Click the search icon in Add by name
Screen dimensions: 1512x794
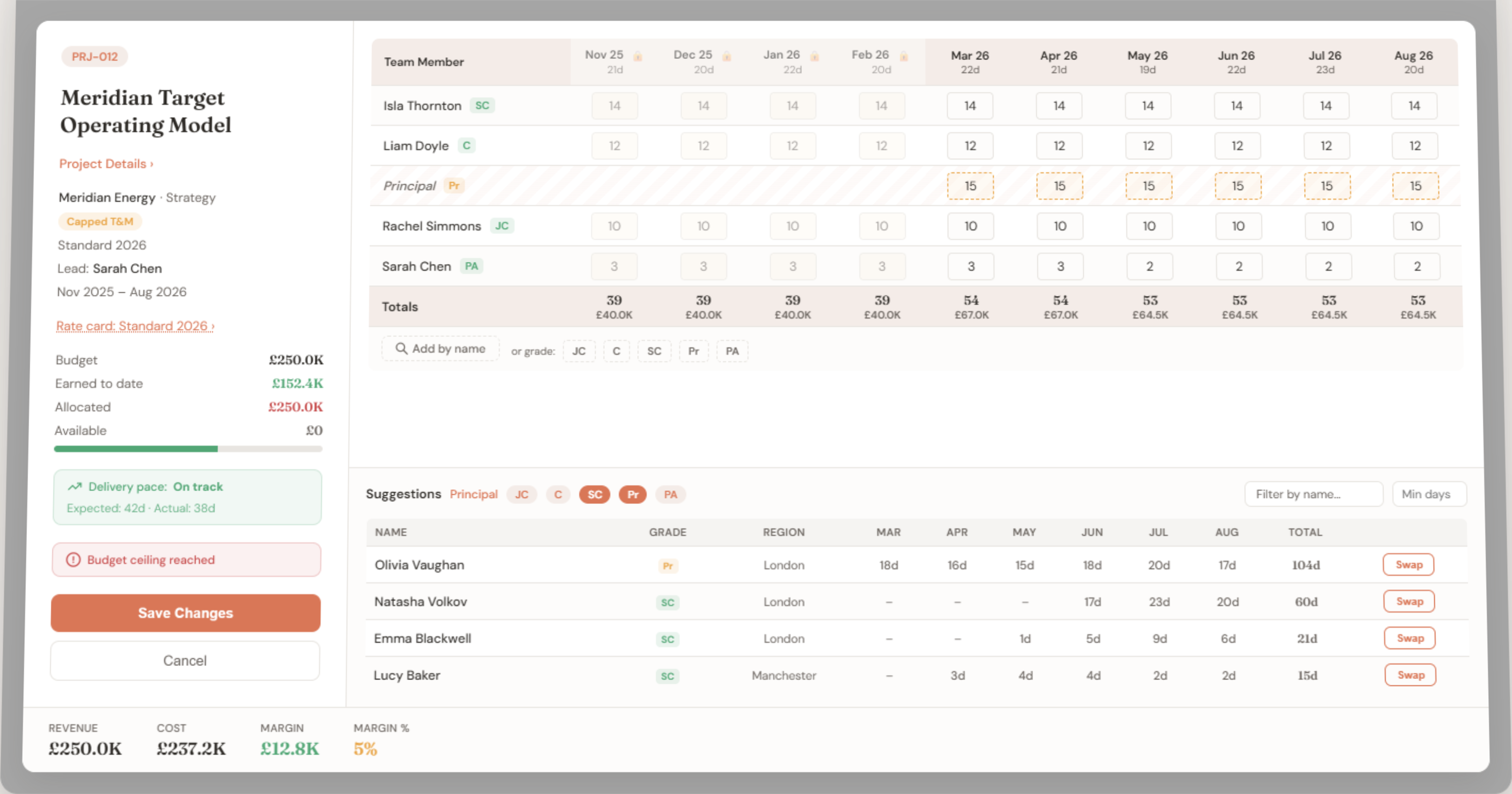point(403,348)
